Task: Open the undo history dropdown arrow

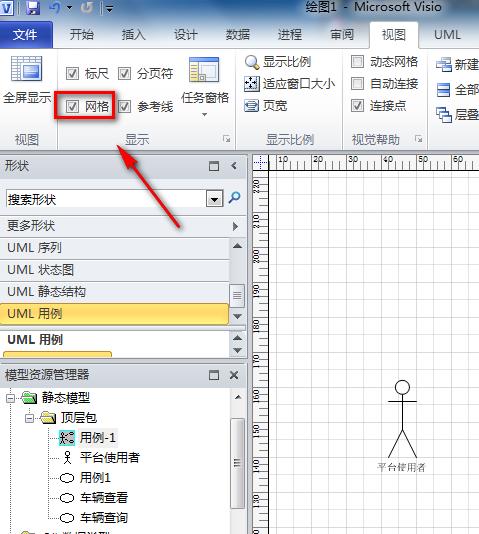Action: coord(69,7)
